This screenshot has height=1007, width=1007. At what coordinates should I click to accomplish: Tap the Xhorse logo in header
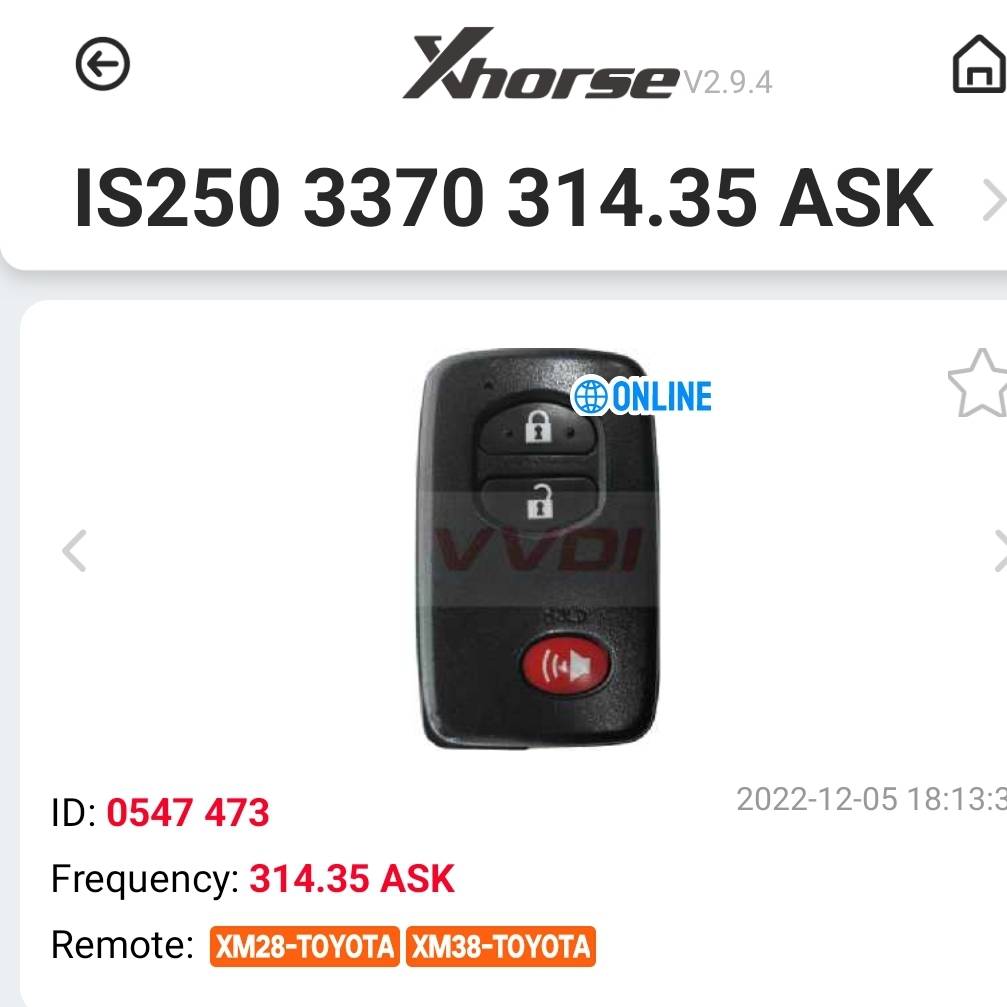point(541,64)
